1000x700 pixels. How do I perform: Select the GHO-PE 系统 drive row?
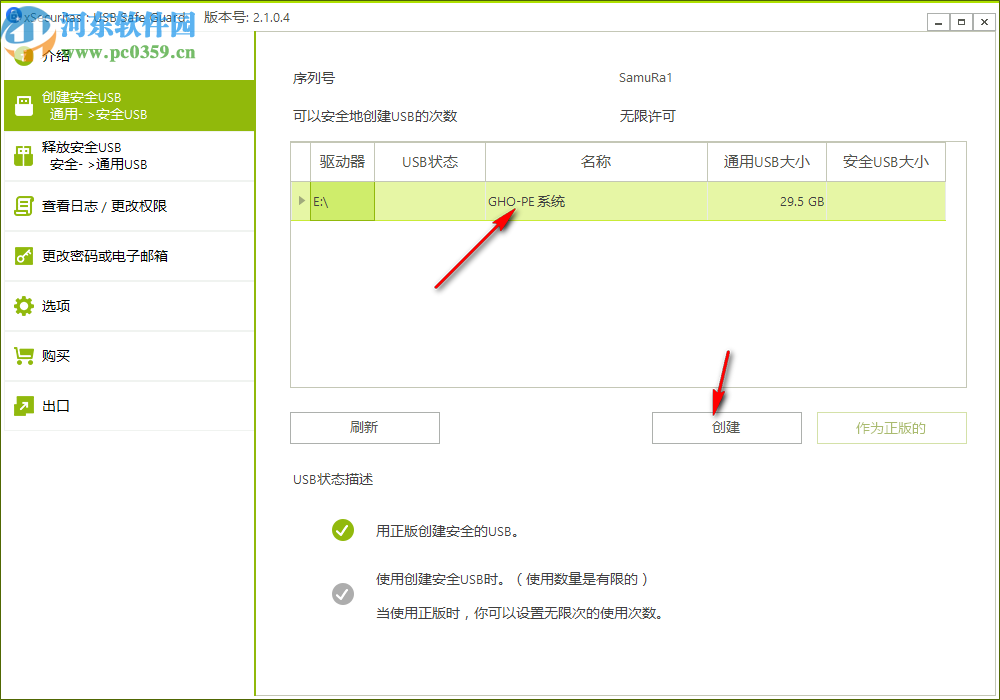tap(595, 201)
